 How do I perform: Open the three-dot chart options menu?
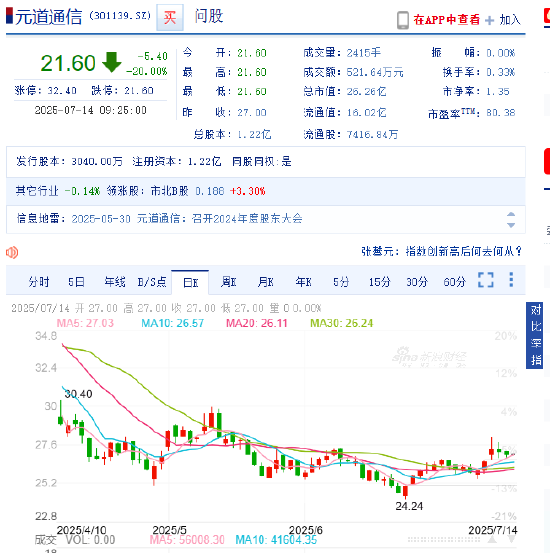511,280
